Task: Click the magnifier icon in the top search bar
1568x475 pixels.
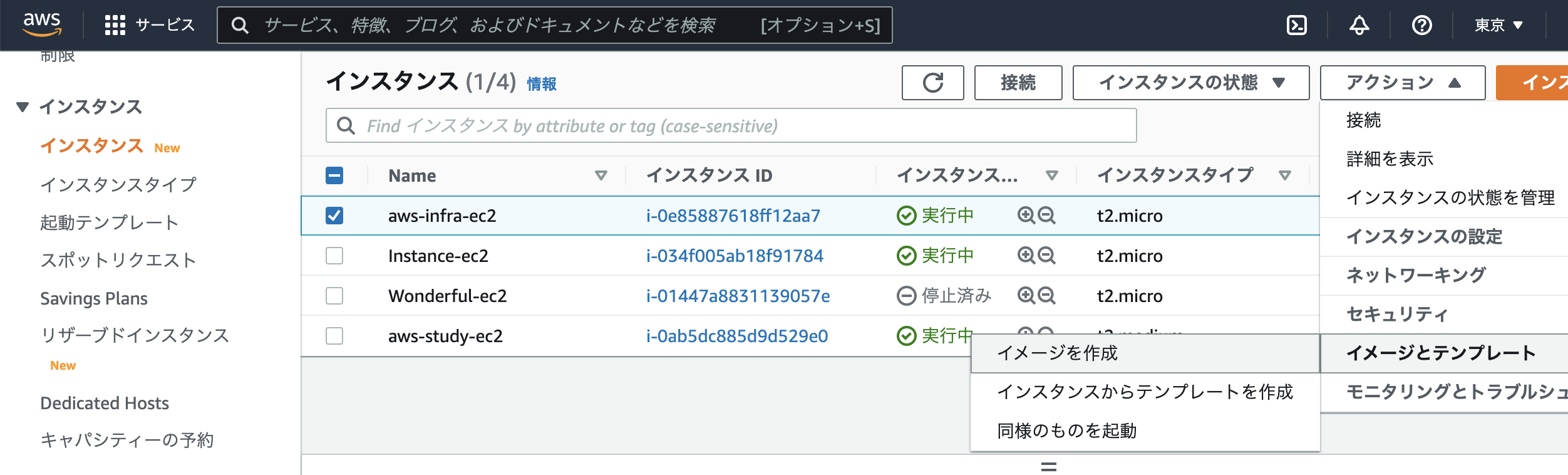Action: pos(240,25)
